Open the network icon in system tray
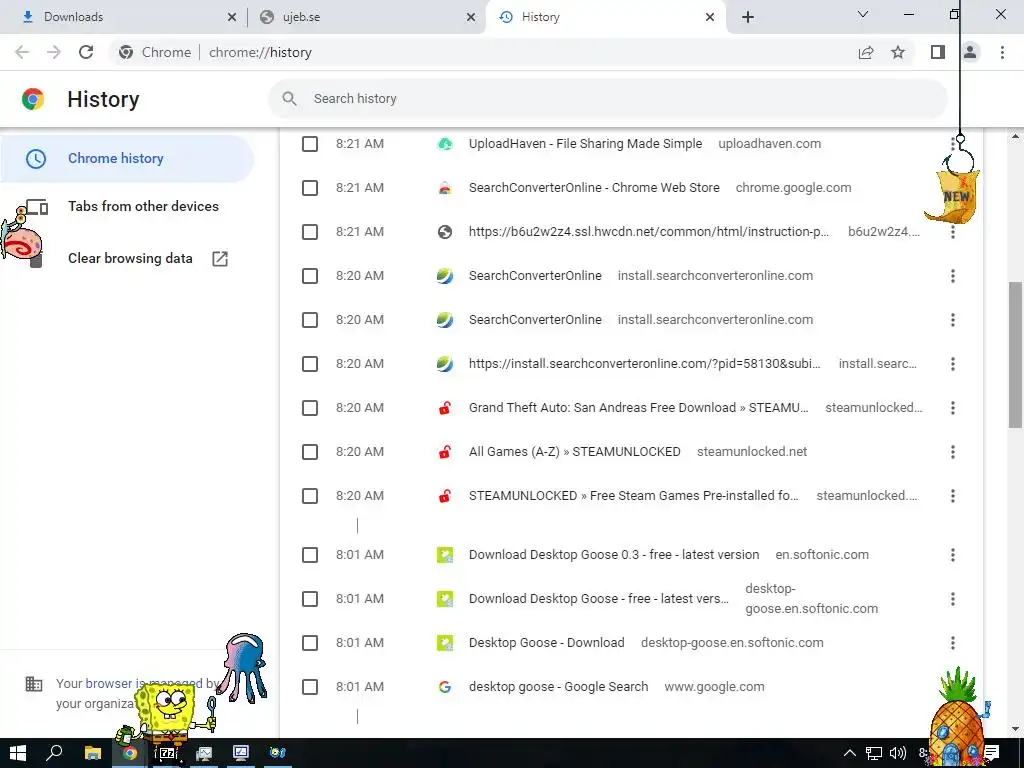This screenshot has height=768, width=1024. point(874,753)
